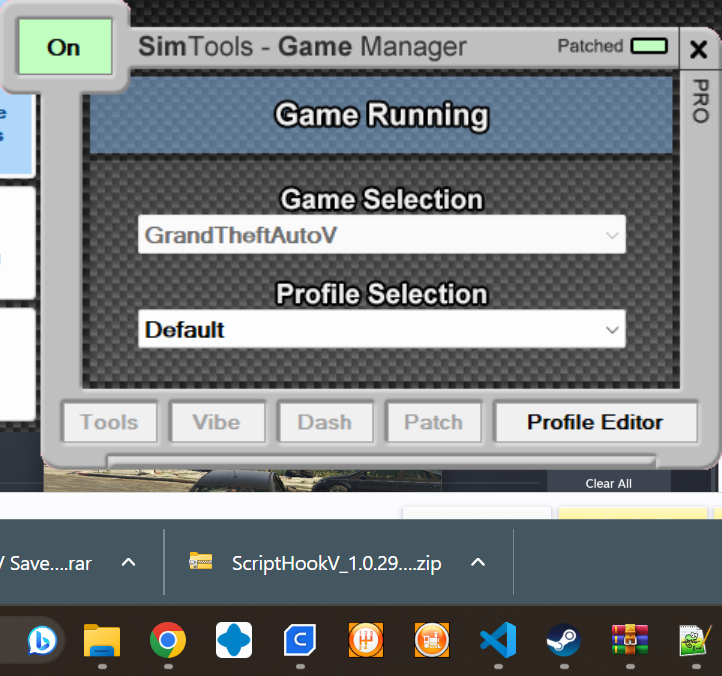The width and height of the screenshot is (722, 676).
Task: Open Bing chat icon in taskbar search
Action: click(x=42, y=640)
